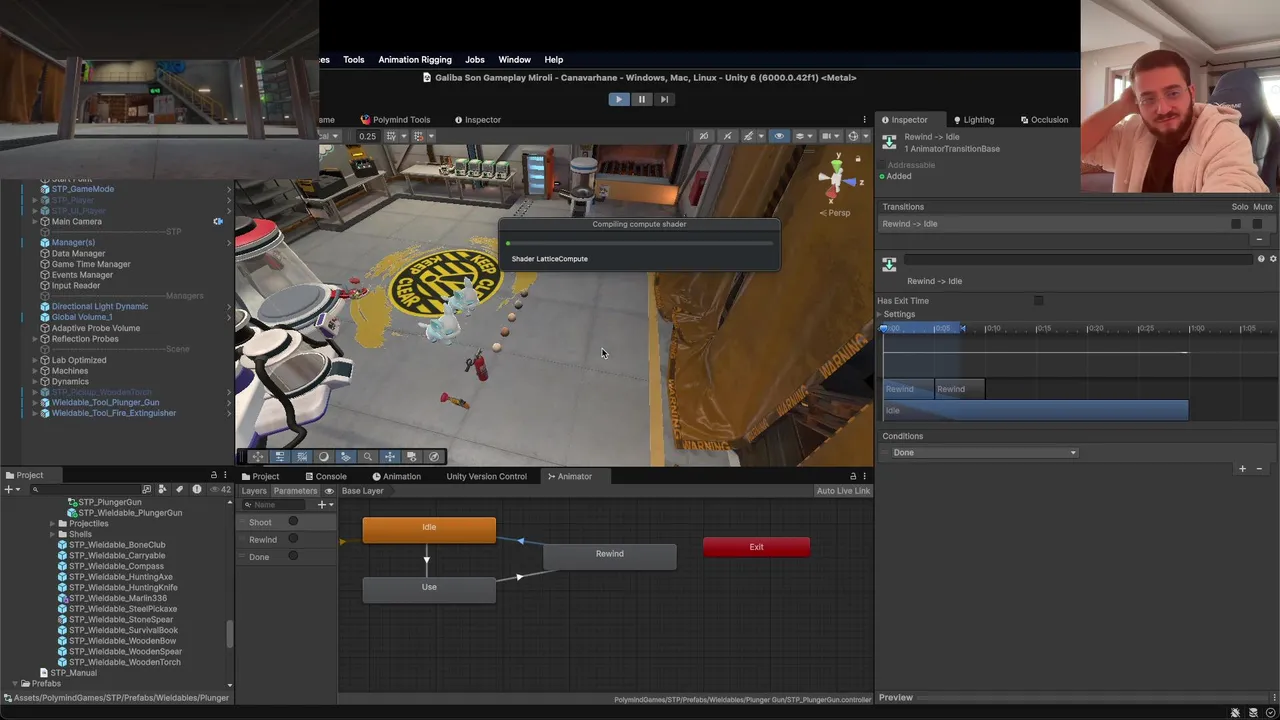The width and height of the screenshot is (1280, 720).
Task: Expand the Machines object in Hierarchy
Action: coord(35,371)
